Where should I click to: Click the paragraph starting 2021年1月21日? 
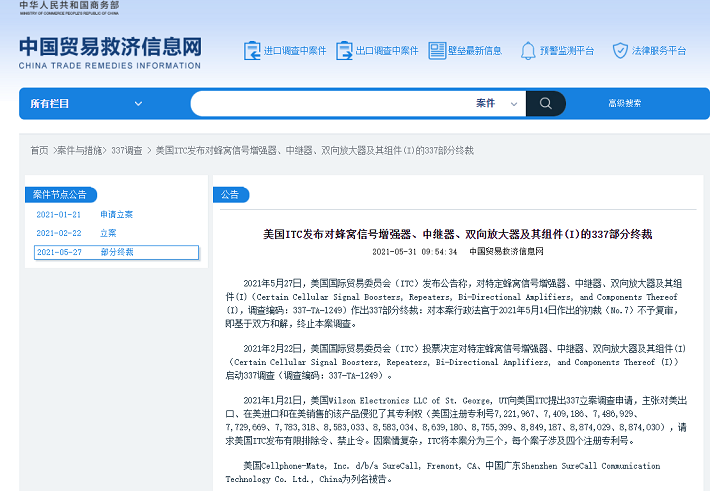456,420
